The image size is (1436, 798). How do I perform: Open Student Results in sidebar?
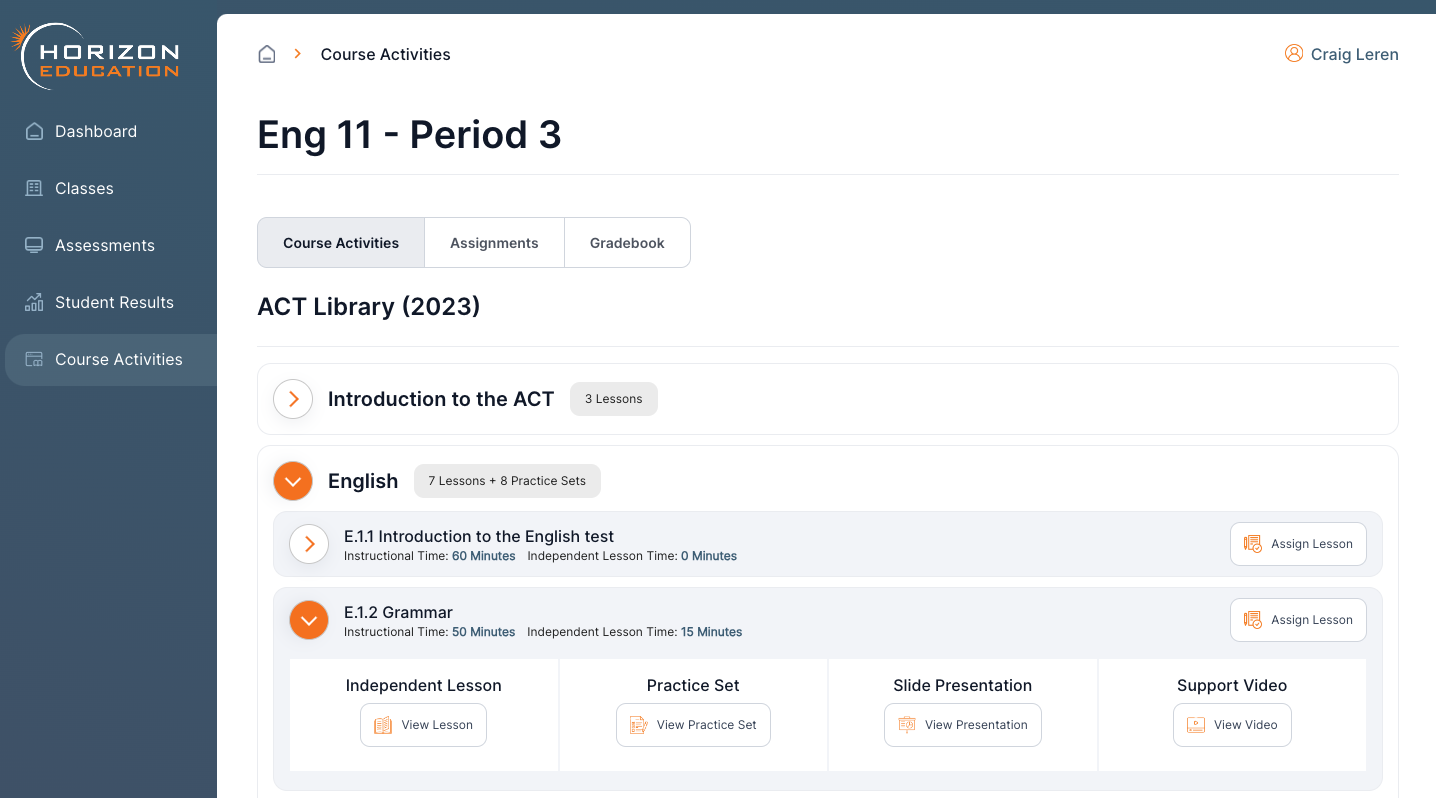pyautogui.click(x=114, y=302)
